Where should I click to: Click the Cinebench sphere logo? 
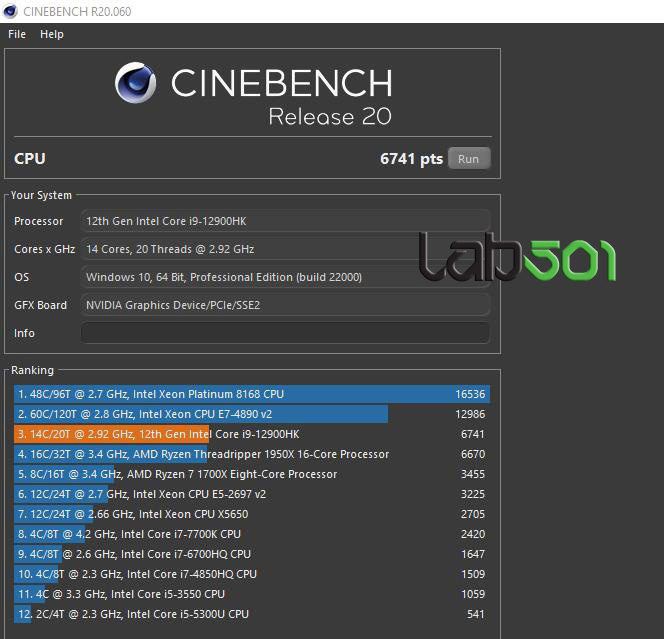point(137,84)
